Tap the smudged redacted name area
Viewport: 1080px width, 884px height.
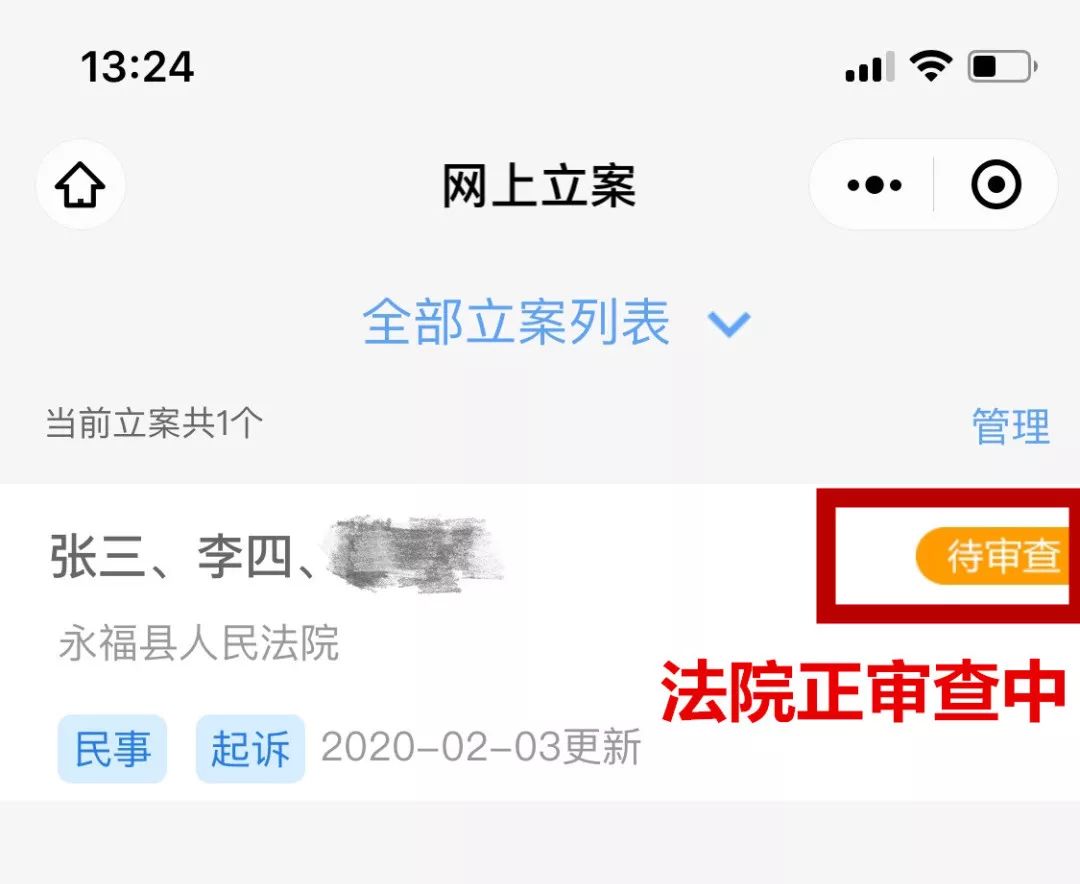coord(415,555)
